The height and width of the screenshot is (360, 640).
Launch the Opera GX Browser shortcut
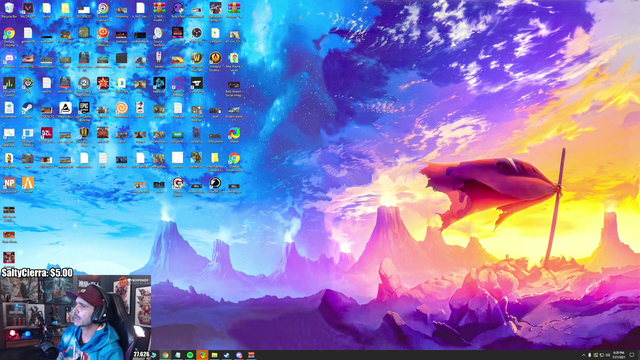[x=178, y=83]
